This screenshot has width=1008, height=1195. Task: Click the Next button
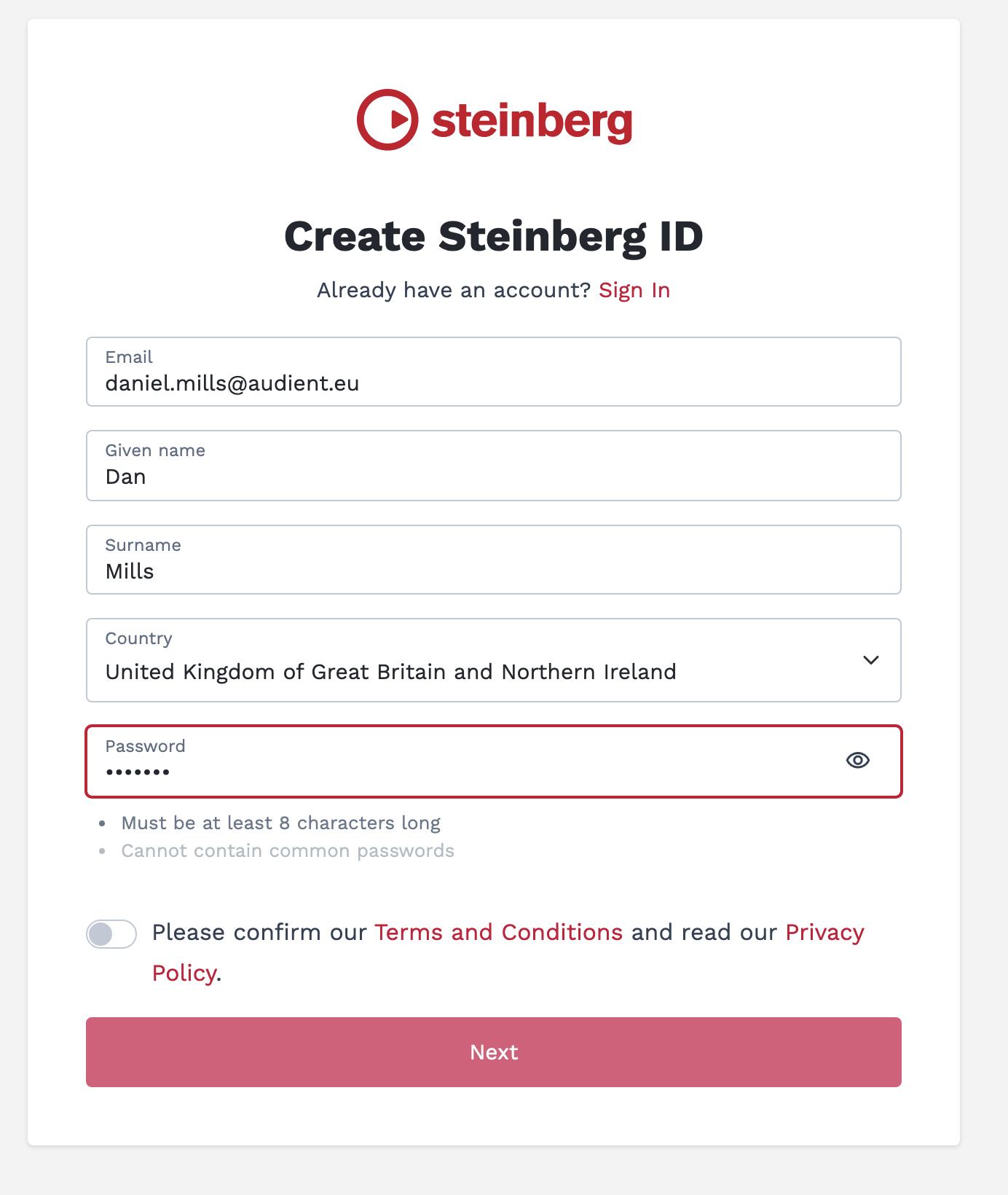tap(494, 1052)
